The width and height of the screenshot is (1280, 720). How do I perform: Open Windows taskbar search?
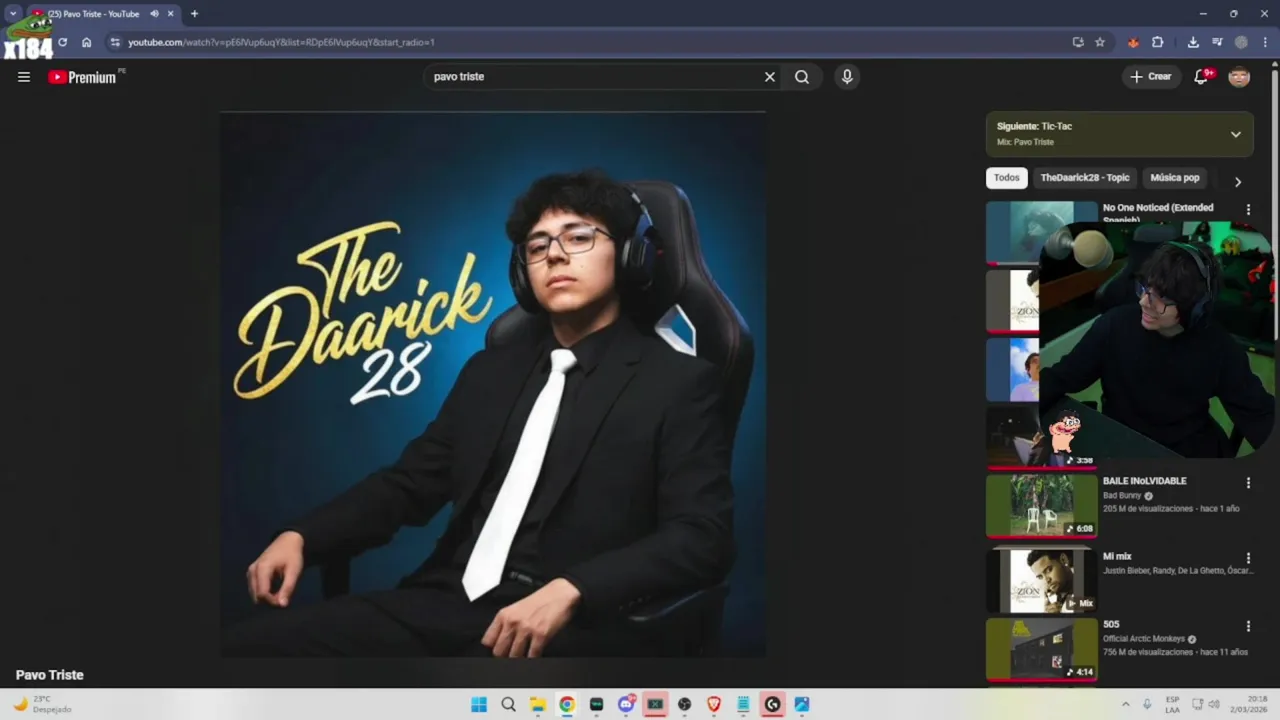click(x=508, y=704)
